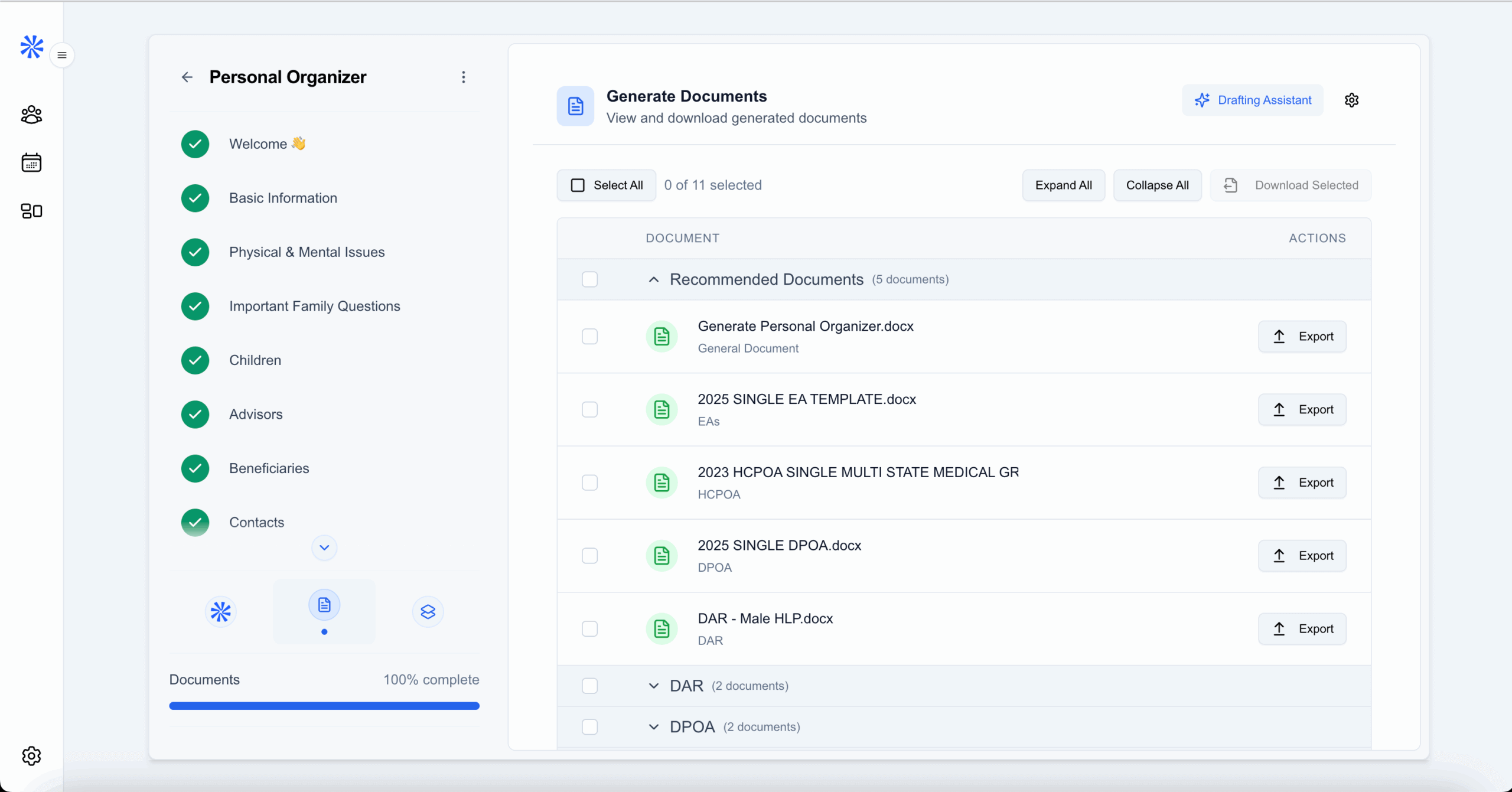
Task: Select the Generate Personal Organizer.docx checkbox
Action: (x=589, y=337)
